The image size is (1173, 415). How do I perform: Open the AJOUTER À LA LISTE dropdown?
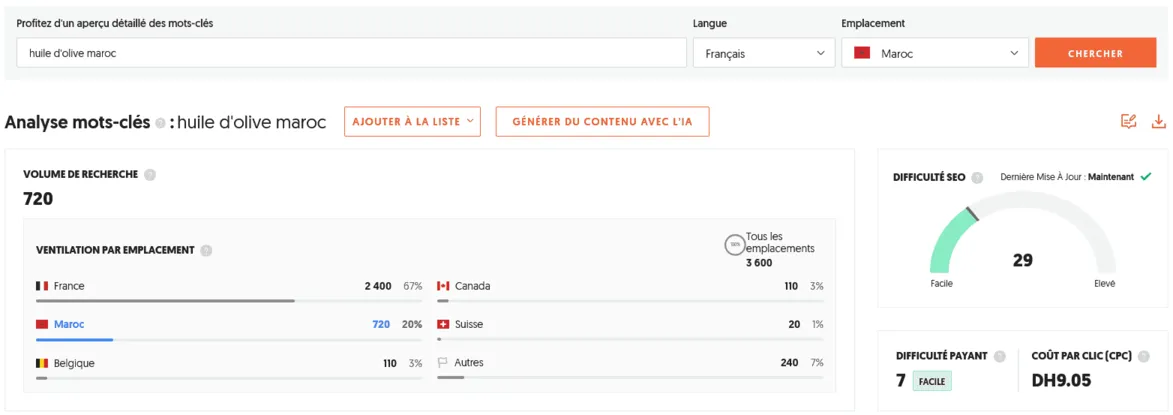(x=412, y=122)
